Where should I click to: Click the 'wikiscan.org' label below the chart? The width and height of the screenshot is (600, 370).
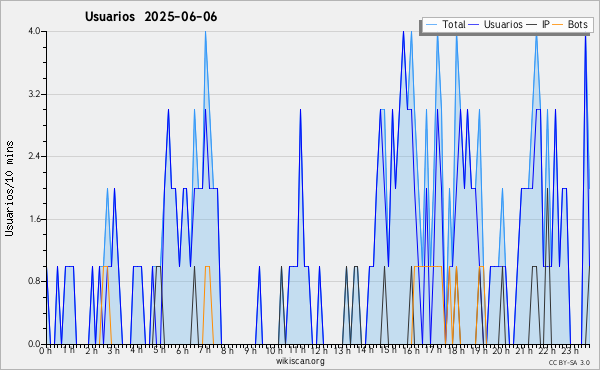[300, 361]
